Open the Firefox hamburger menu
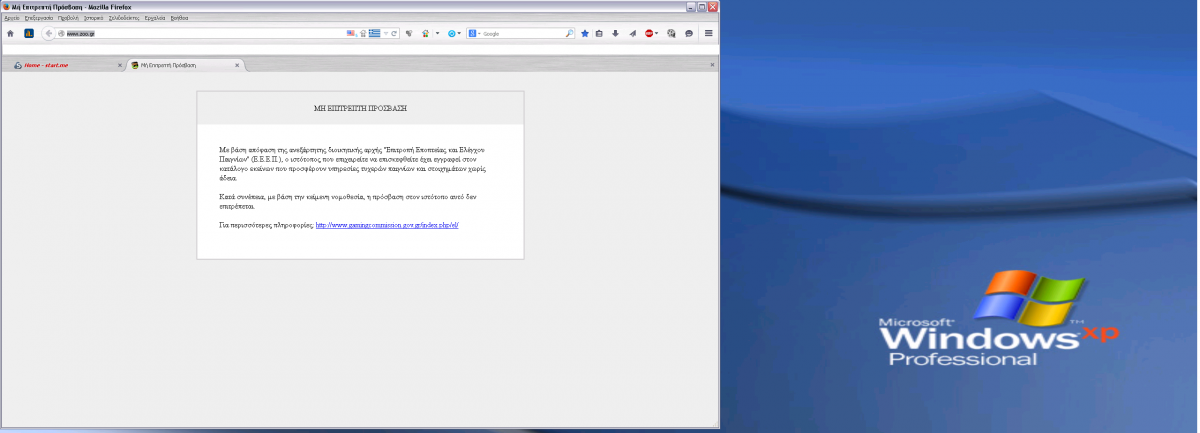The width and height of the screenshot is (1200, 433). [x=708, y=33]
